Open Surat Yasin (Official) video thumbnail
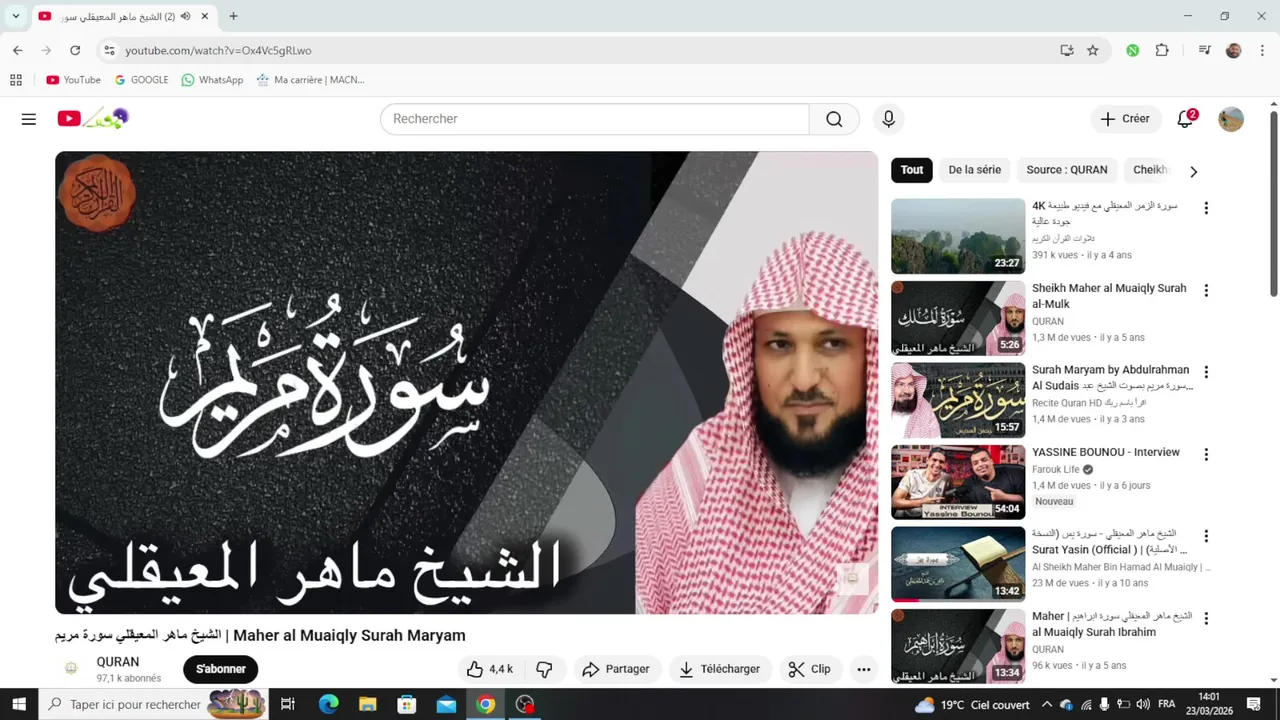 tap(958, 564)
